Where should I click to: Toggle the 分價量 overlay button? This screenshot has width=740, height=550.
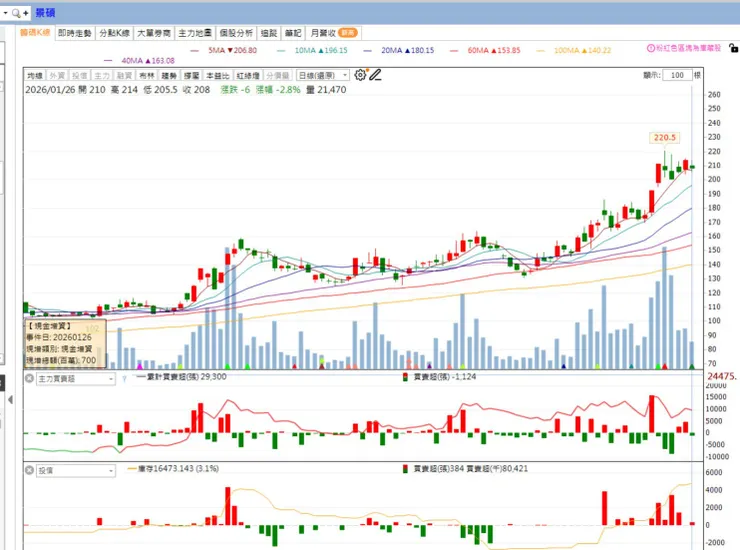coord(278,76)
